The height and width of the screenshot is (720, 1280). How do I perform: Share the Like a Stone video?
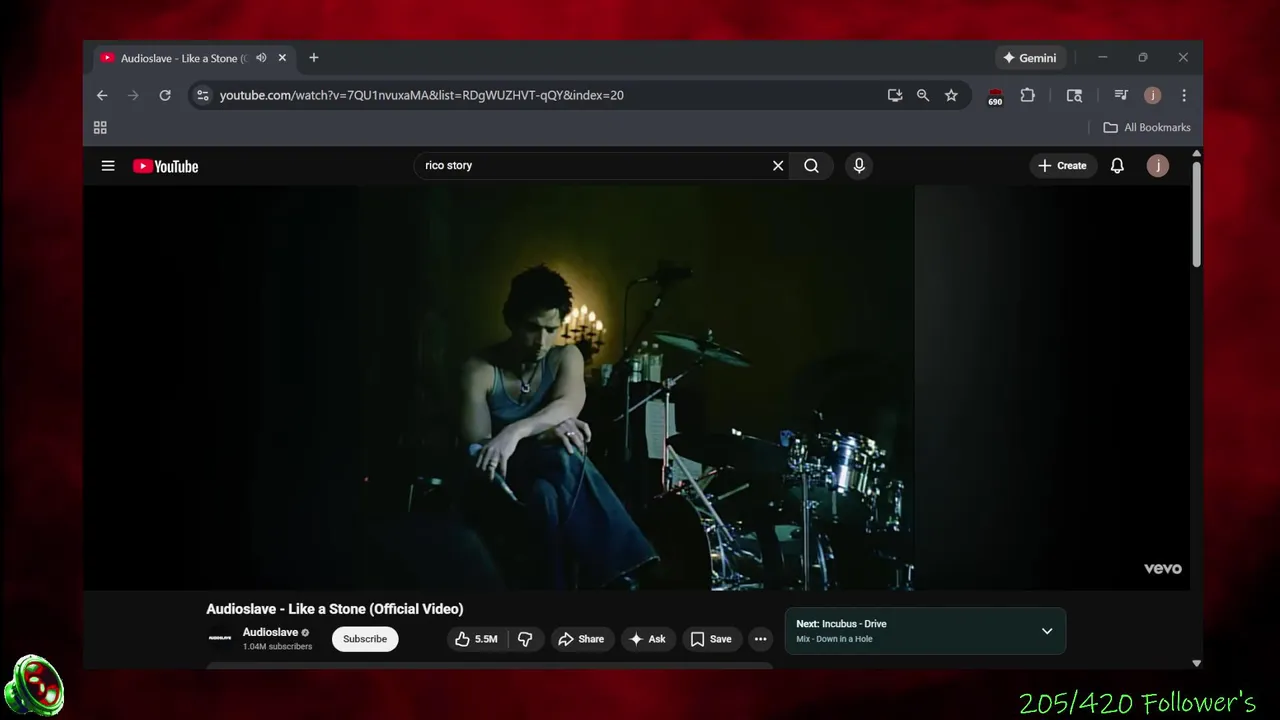coord(581,639)
